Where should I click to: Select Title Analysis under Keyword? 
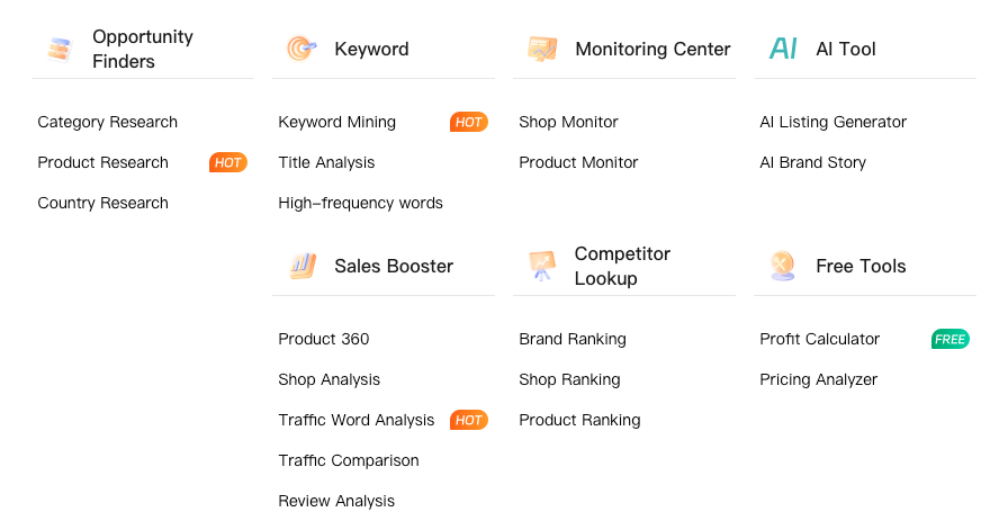coord(326,162)
